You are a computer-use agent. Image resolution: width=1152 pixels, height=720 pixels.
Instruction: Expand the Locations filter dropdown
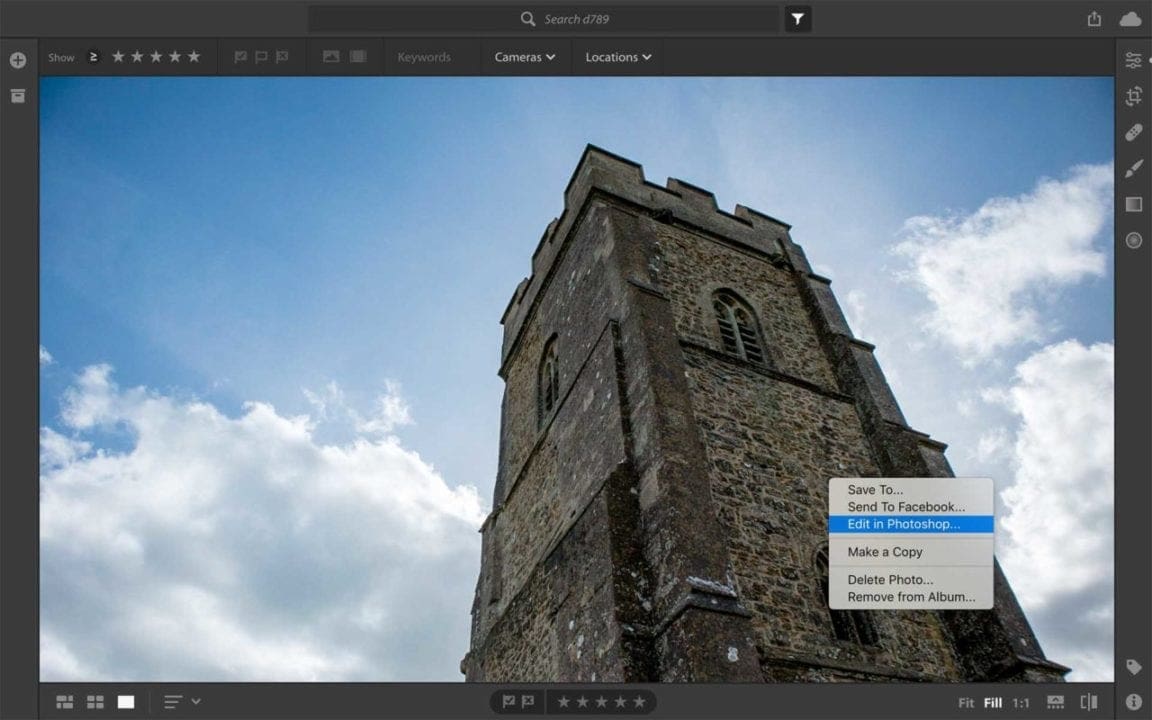(618, 57)
